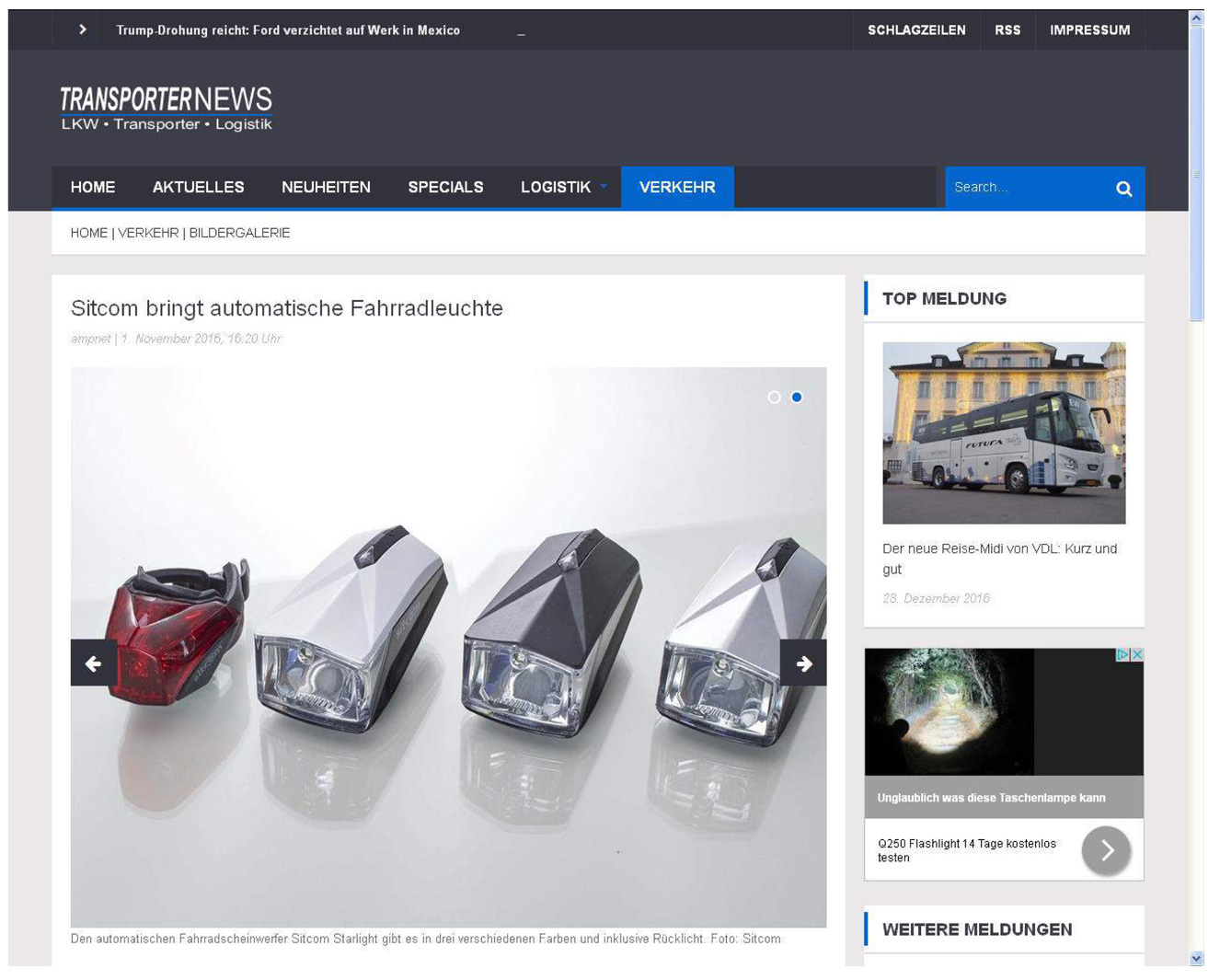
Task: Click the AdChoices triangle icon
Action: tap(1122, 654)
